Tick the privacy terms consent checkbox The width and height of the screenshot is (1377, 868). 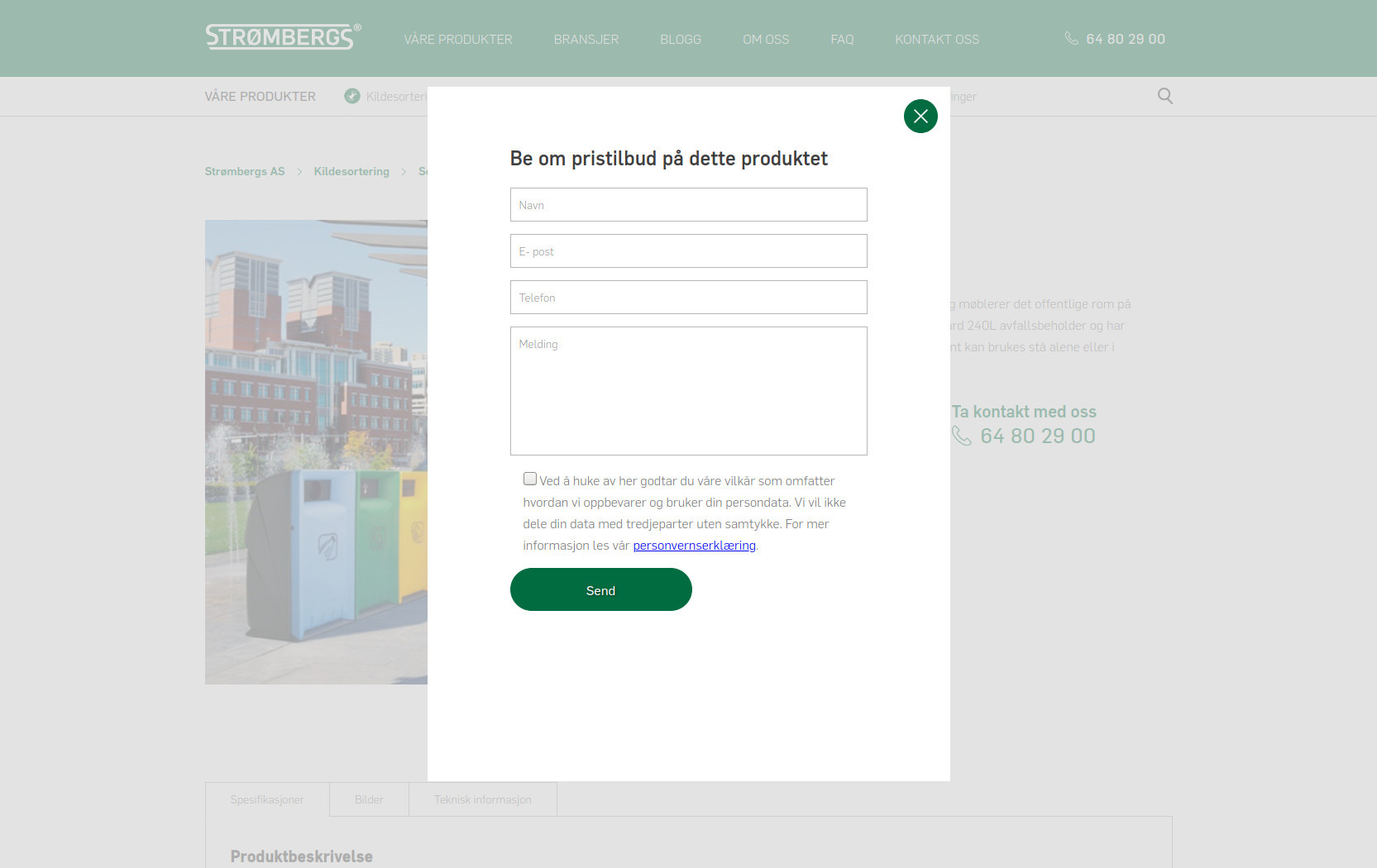pyautogui.click(x=530, y=479)
